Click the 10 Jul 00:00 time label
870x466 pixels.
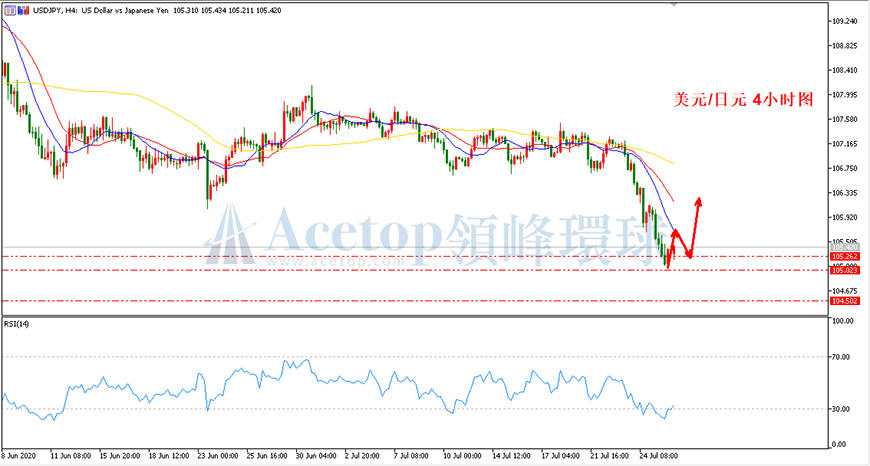pos(464,455)
